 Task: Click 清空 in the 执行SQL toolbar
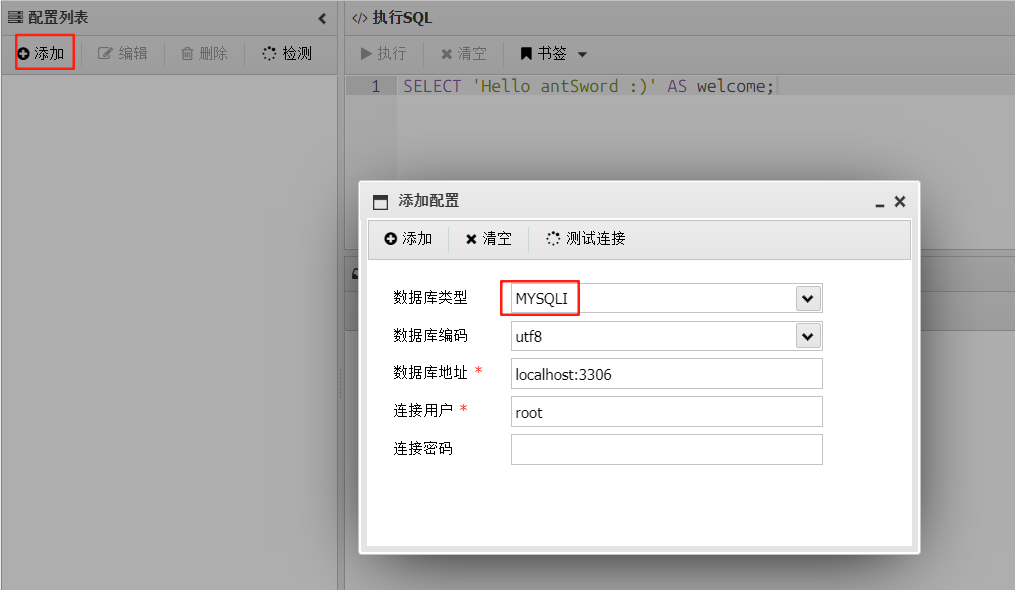click(x=463, y=53)
